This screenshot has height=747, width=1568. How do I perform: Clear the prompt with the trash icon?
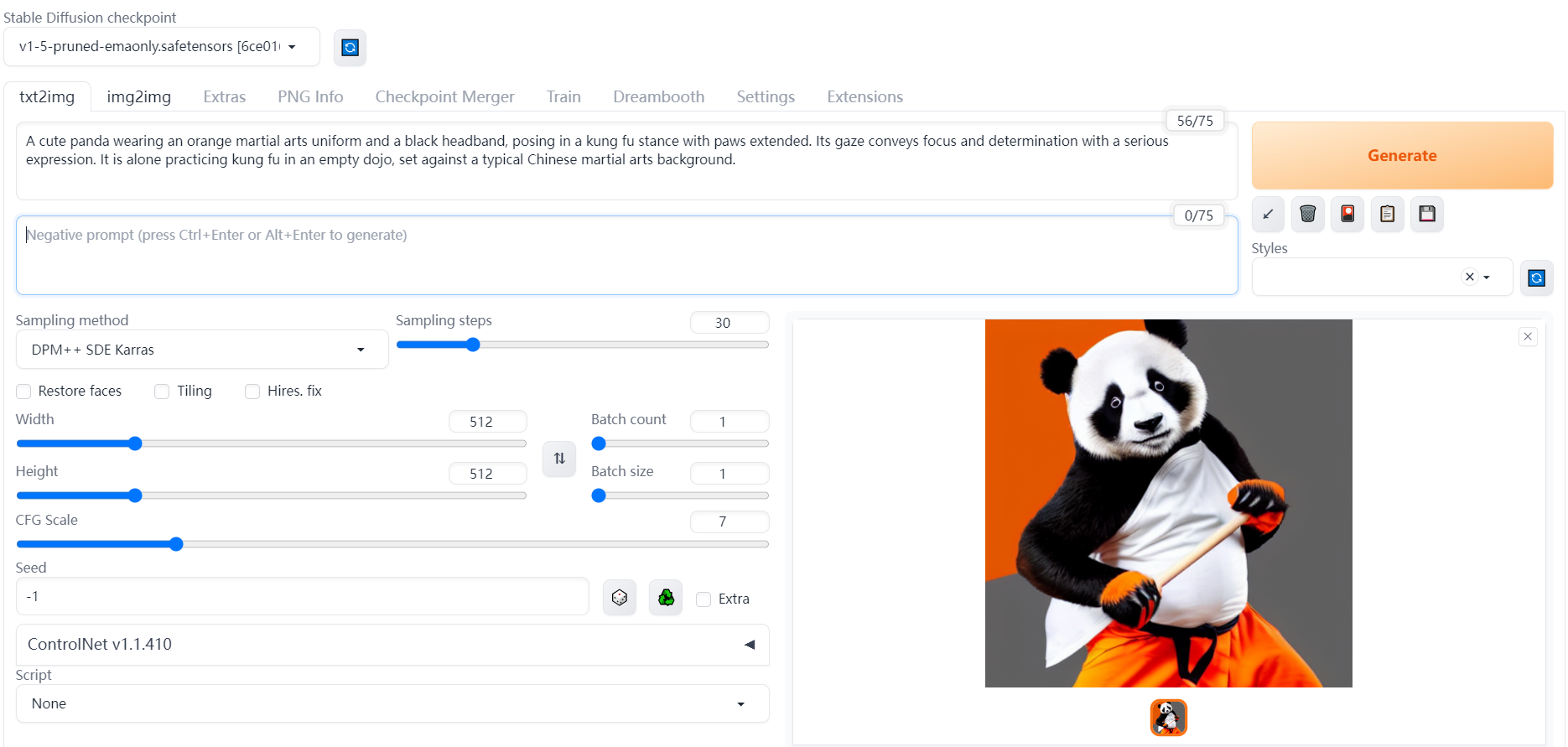click(x=1308, y=214)
